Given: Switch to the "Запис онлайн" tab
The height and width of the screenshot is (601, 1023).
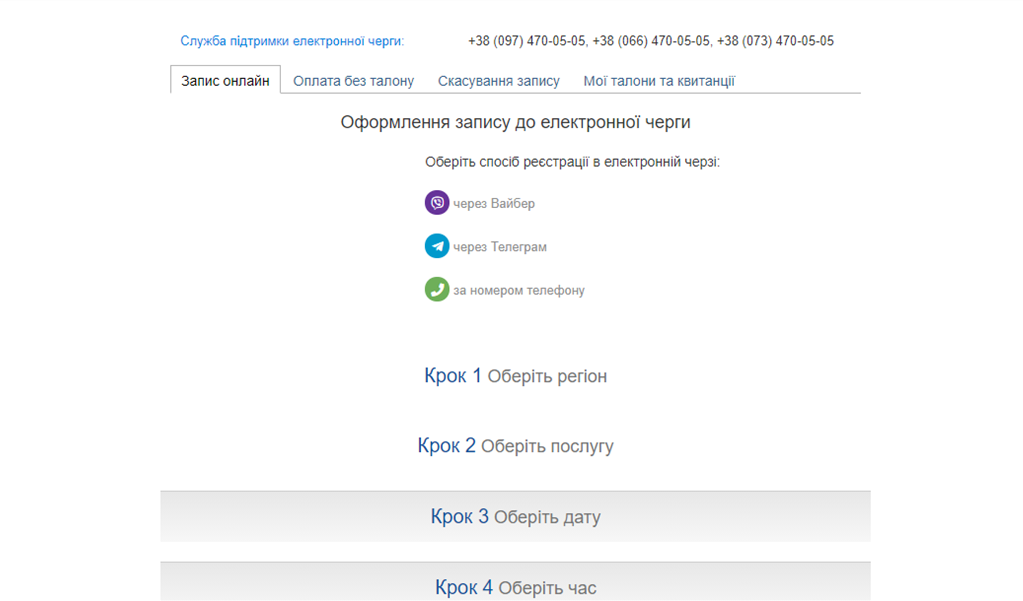Looking at the screenshot, I should (x=225, y=81).
